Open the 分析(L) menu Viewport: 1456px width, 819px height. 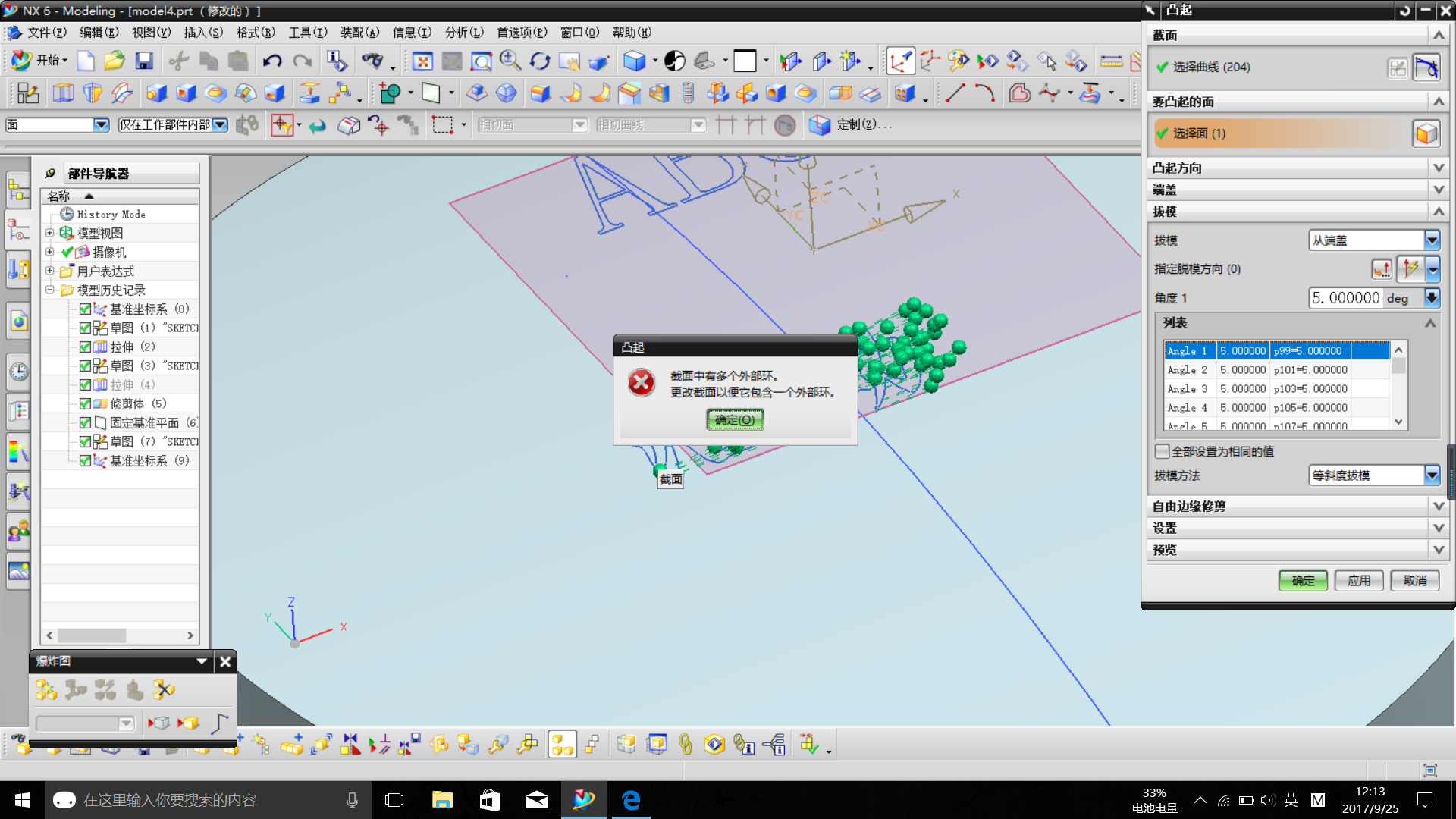pos(464,32)
